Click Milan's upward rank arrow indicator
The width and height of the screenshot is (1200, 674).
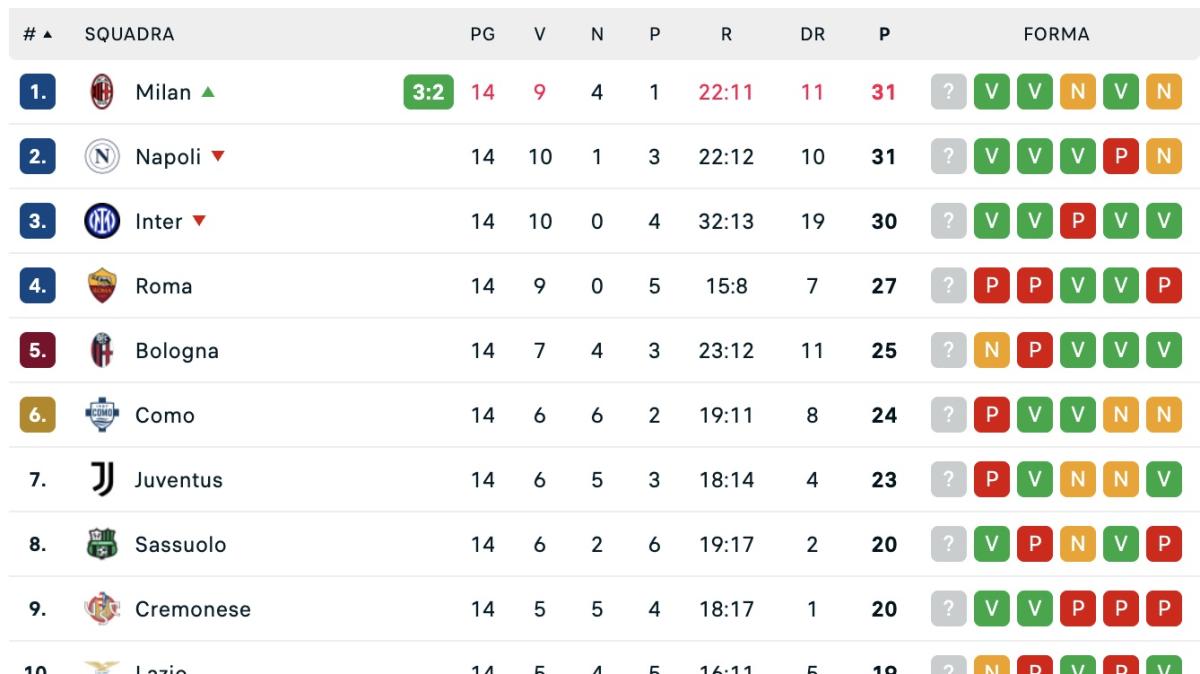coord(209,92)
